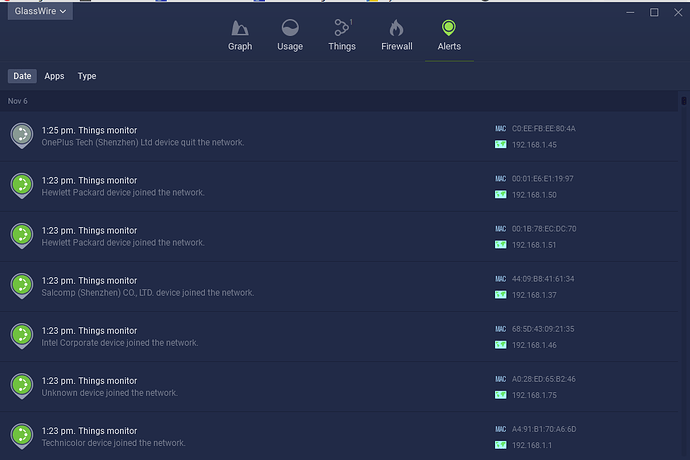Group alerts by Apps
The image size is (690, 460).
click(54, 76)
